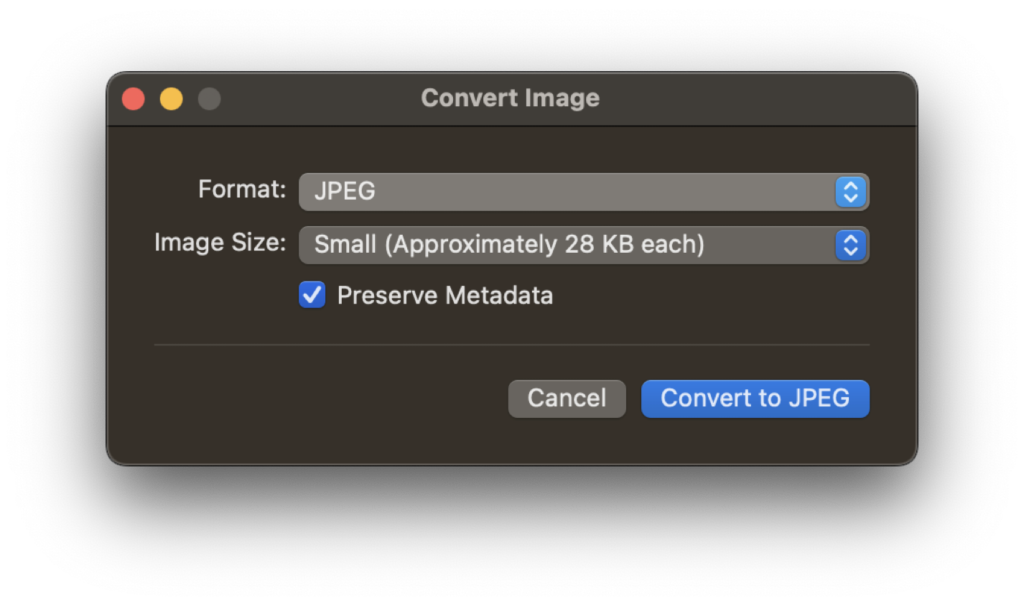Click the grayed-out zoom window button
1024x606 pixels.
(x=209, y=99)
